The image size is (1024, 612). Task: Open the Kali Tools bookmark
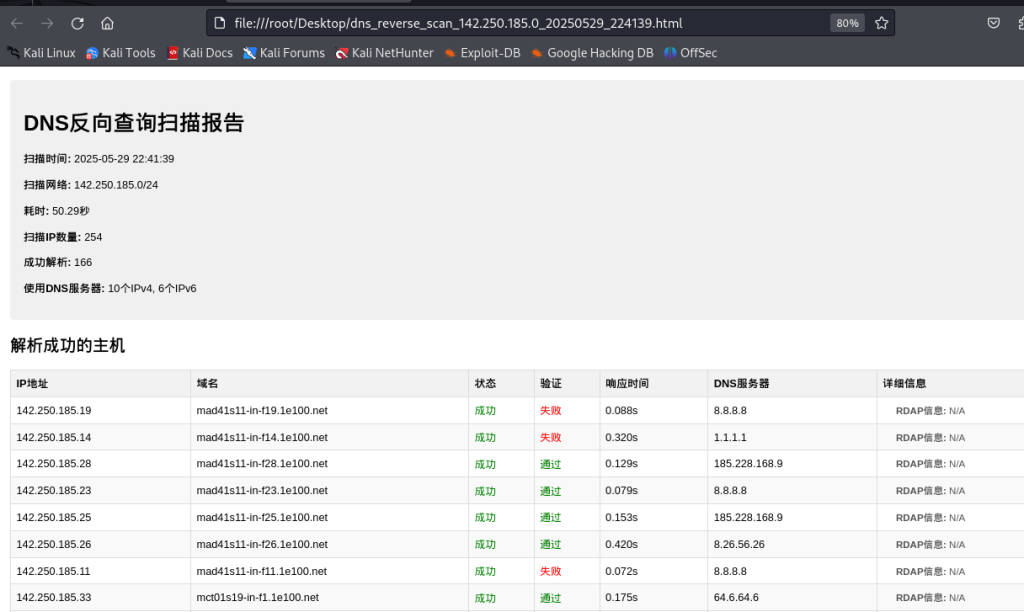click(121, 53)
